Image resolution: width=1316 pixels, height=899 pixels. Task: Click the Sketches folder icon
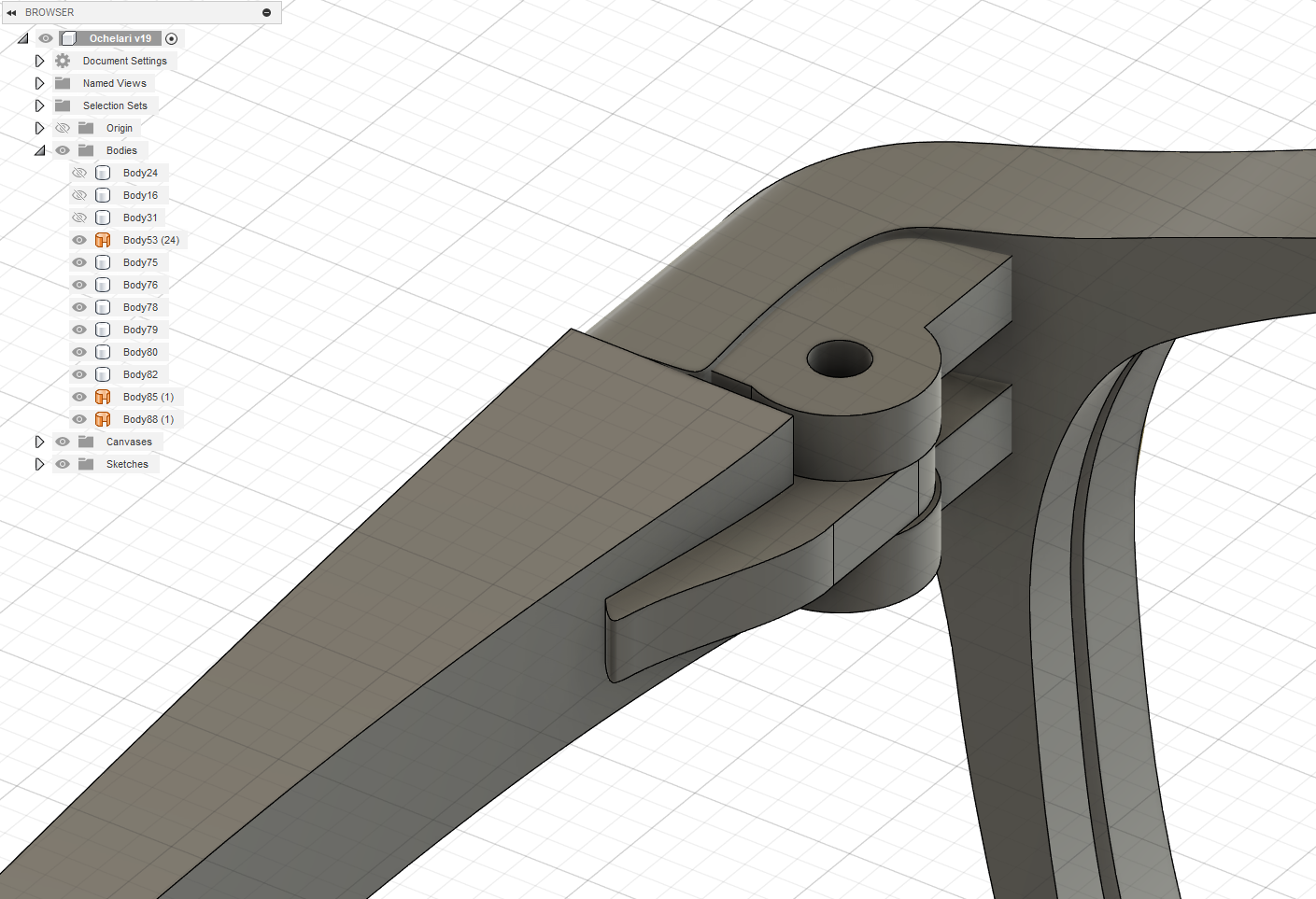(x=86, y=464)
